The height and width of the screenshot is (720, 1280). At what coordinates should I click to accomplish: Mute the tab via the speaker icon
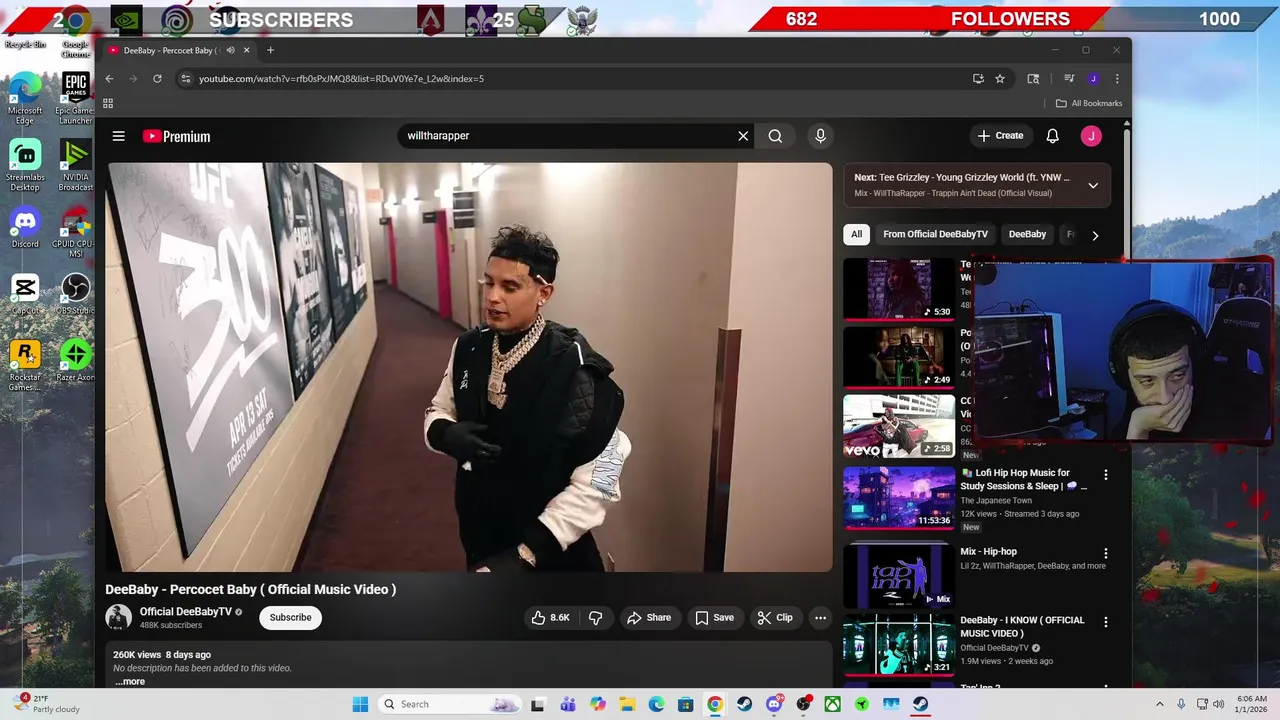tap(231, 50)
